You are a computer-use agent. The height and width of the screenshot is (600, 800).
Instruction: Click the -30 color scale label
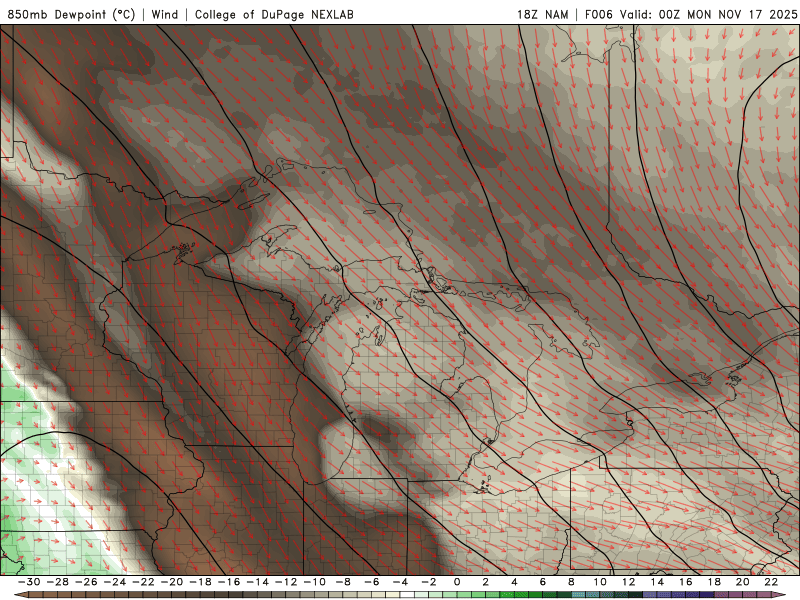(29, 582)
